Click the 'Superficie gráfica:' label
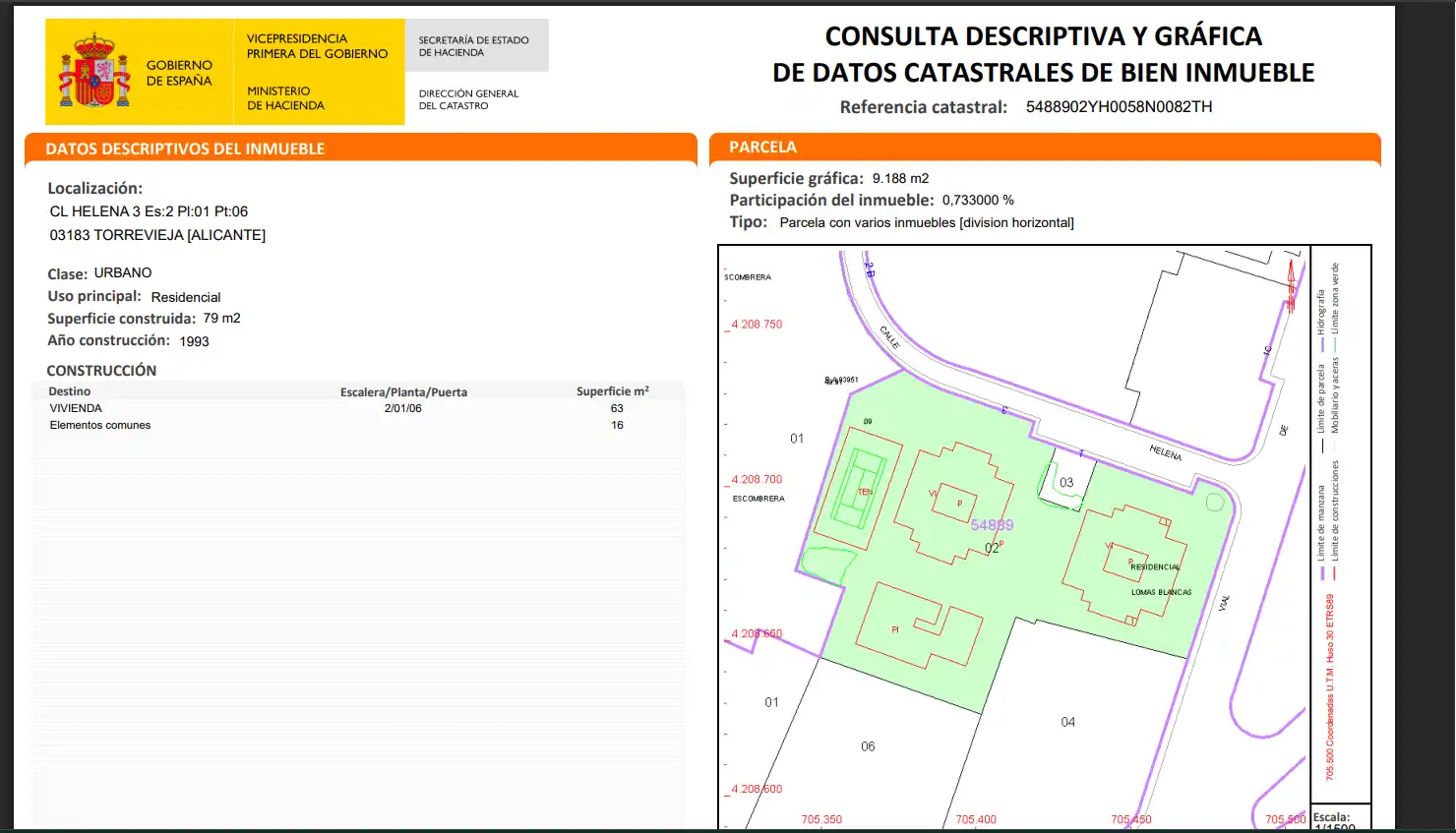Screen dimensions: 1456x833 [796, 178]
